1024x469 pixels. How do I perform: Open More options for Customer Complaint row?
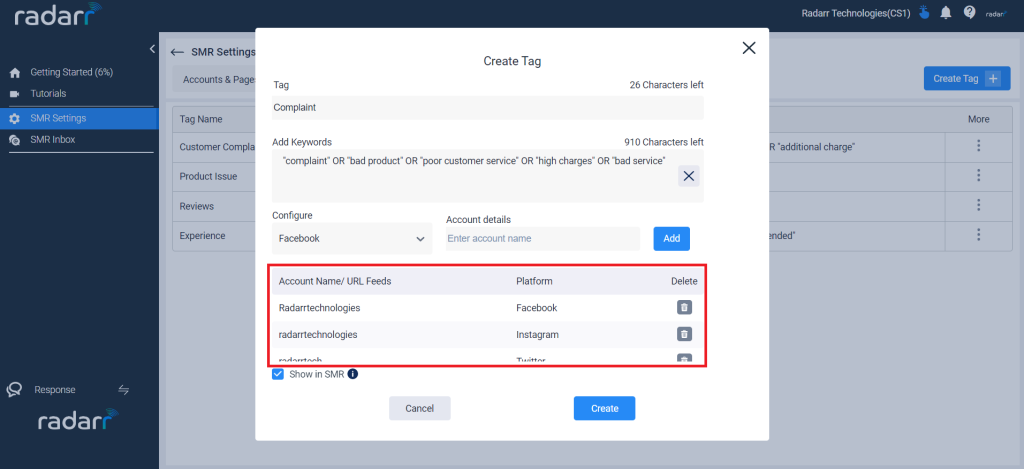978,146
